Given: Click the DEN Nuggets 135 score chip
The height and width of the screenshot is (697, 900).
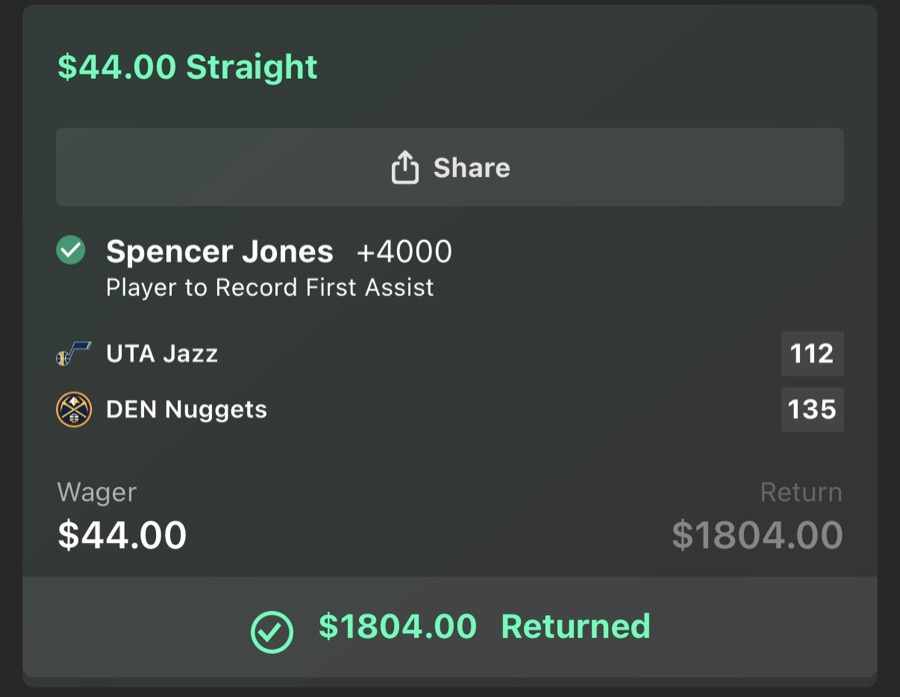Looking at the screenshot, I should (812, 409).
